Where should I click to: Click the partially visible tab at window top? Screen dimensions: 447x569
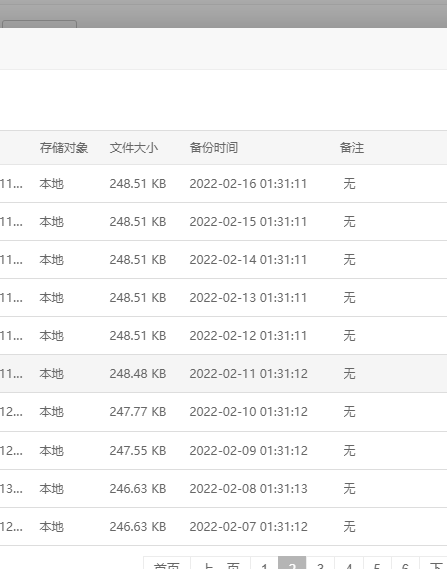(40, 24)
